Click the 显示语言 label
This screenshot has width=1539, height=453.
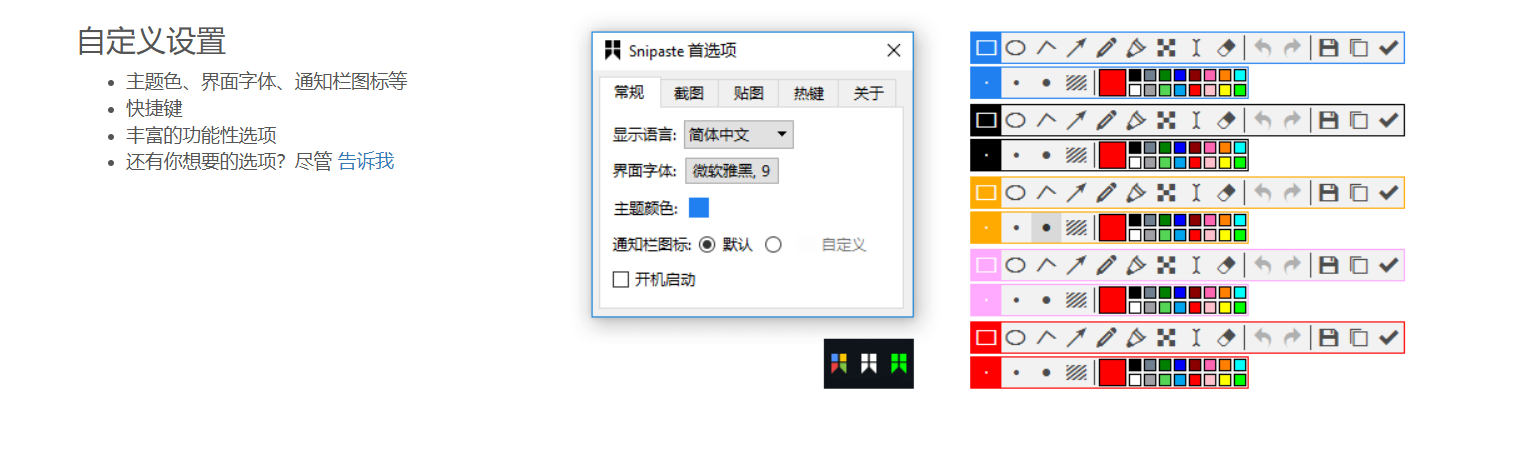pos(646,134)
